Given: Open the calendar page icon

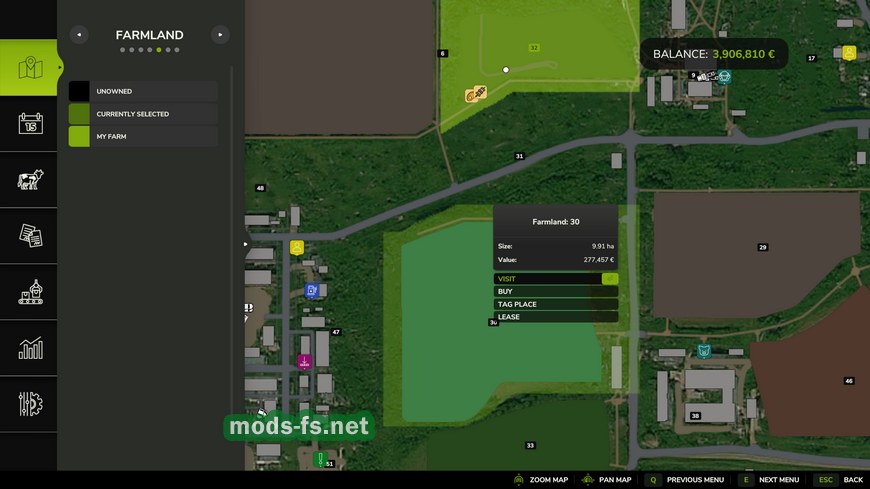Looking at the screenshot, I should point(29,124).
